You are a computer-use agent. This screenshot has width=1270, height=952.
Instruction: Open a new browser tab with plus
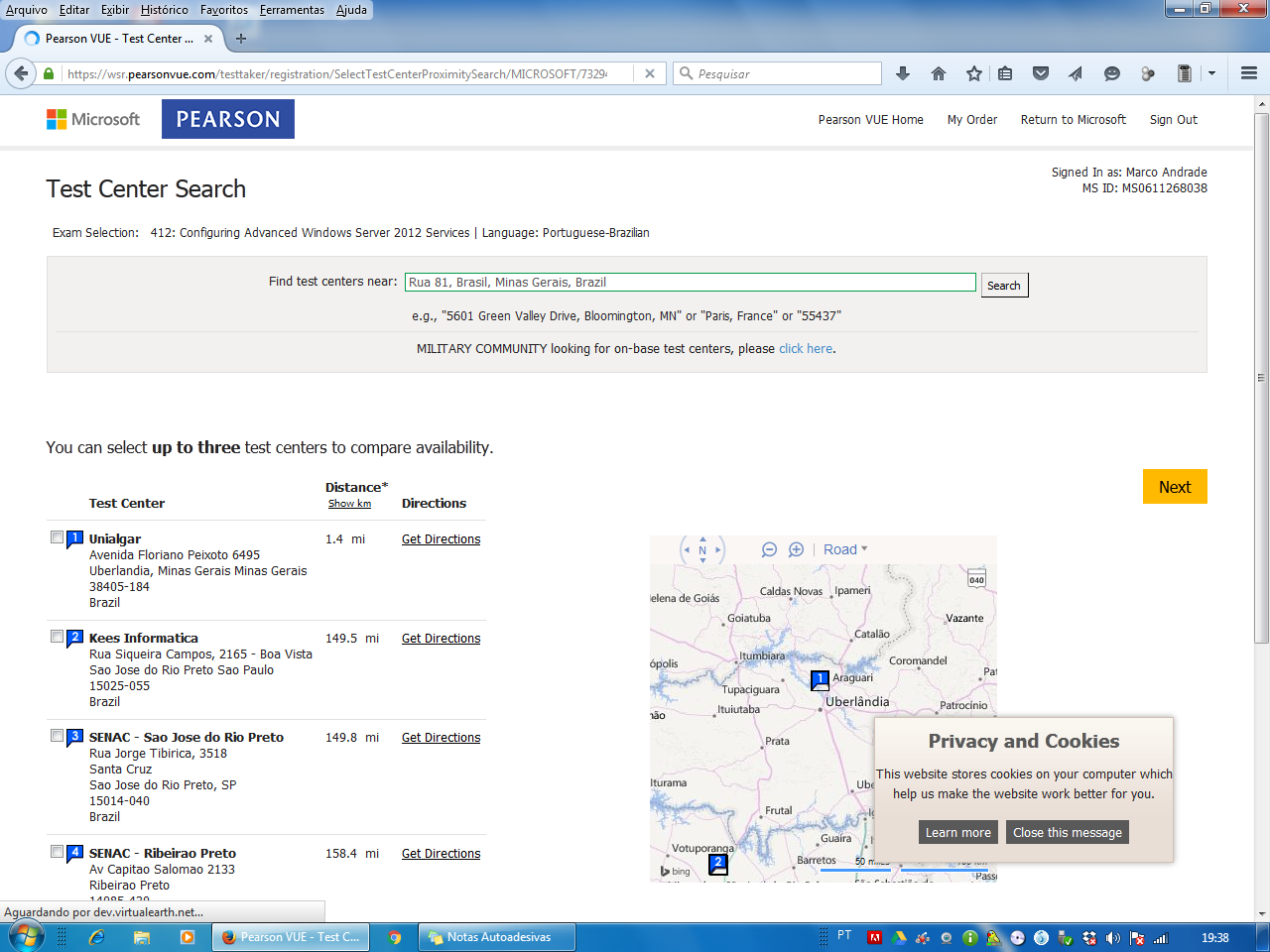tap(240, 39)
